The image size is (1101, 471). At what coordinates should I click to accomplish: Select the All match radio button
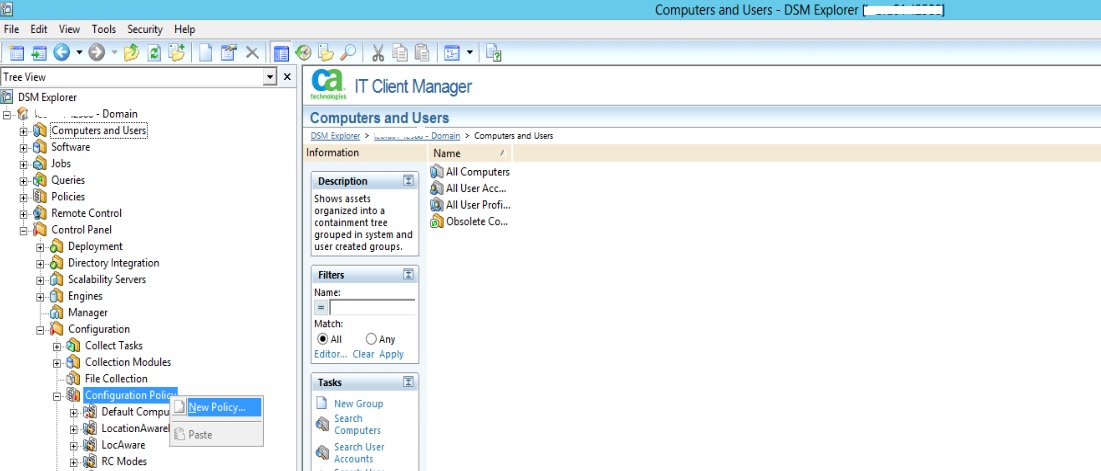[322, 339]
